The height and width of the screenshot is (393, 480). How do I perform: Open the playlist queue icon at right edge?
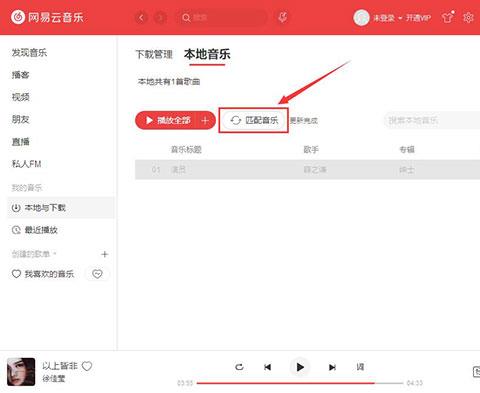tap(477, 372)
